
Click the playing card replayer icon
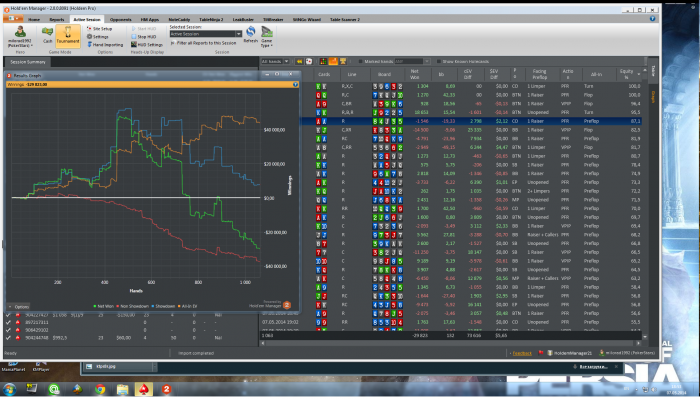click(x=308, y=62)
